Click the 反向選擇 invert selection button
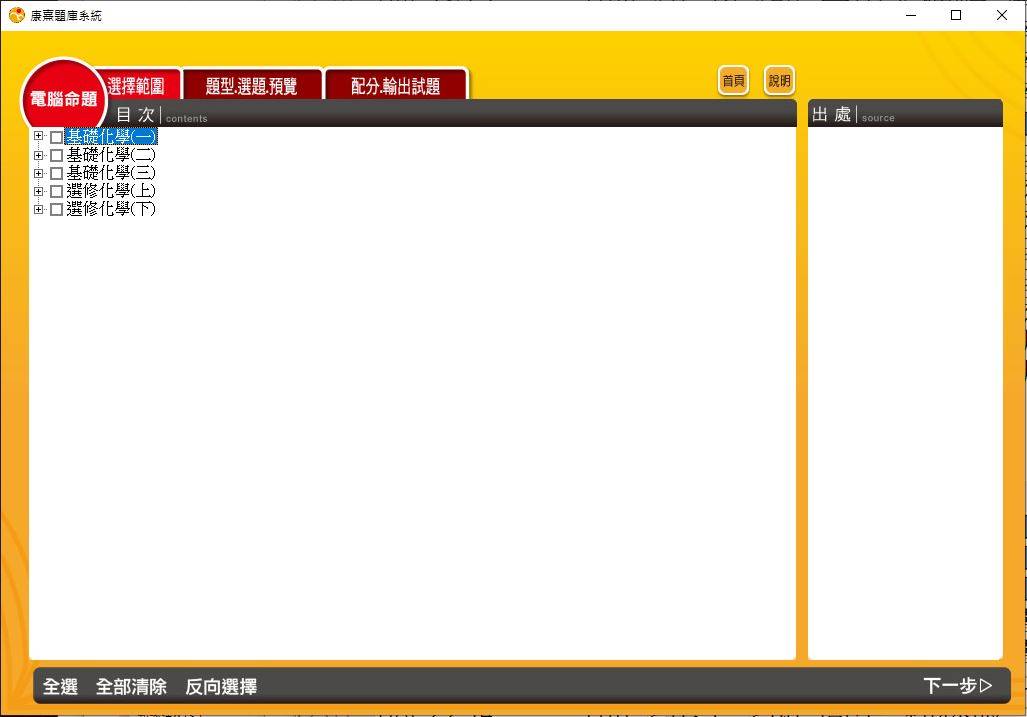This screenshot has width=1027, height=717. click(221, 686)
